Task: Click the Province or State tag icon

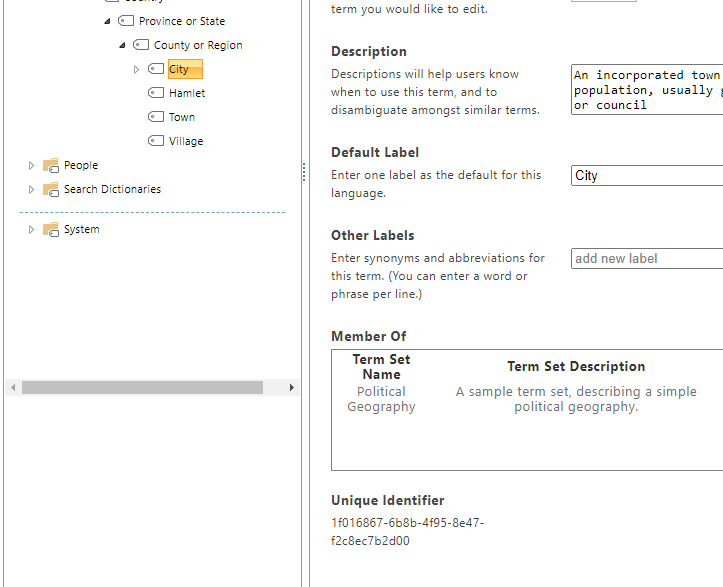Action: pyautogui.click(x=126, y=21)
